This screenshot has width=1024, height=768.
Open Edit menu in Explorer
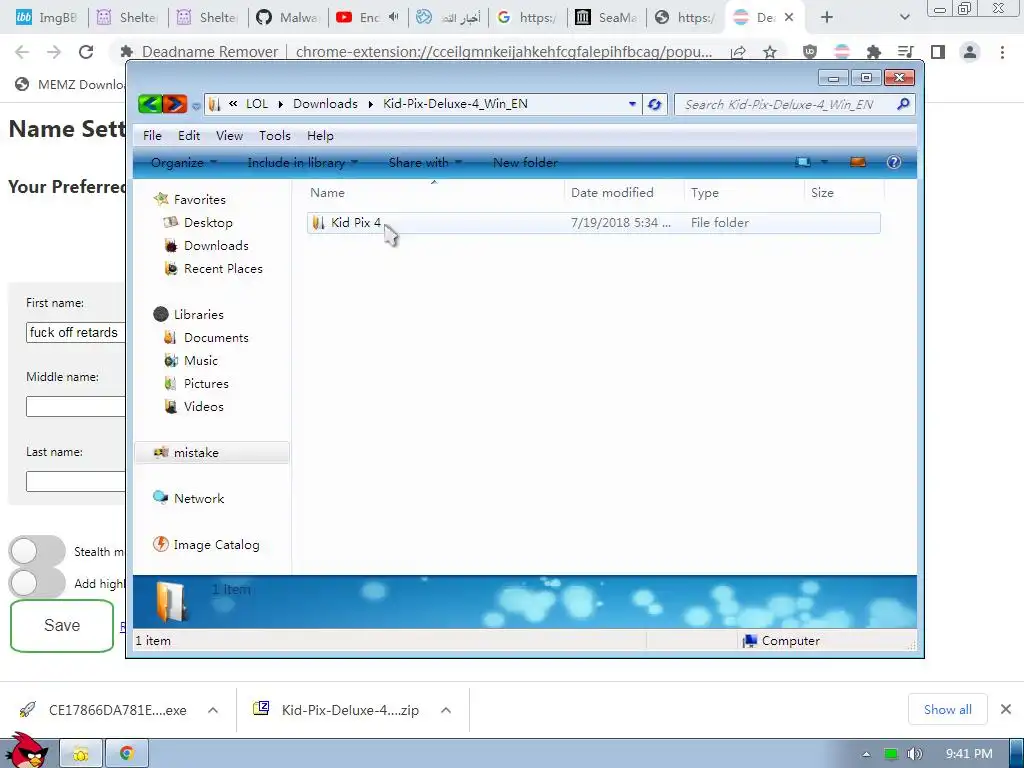189,136
